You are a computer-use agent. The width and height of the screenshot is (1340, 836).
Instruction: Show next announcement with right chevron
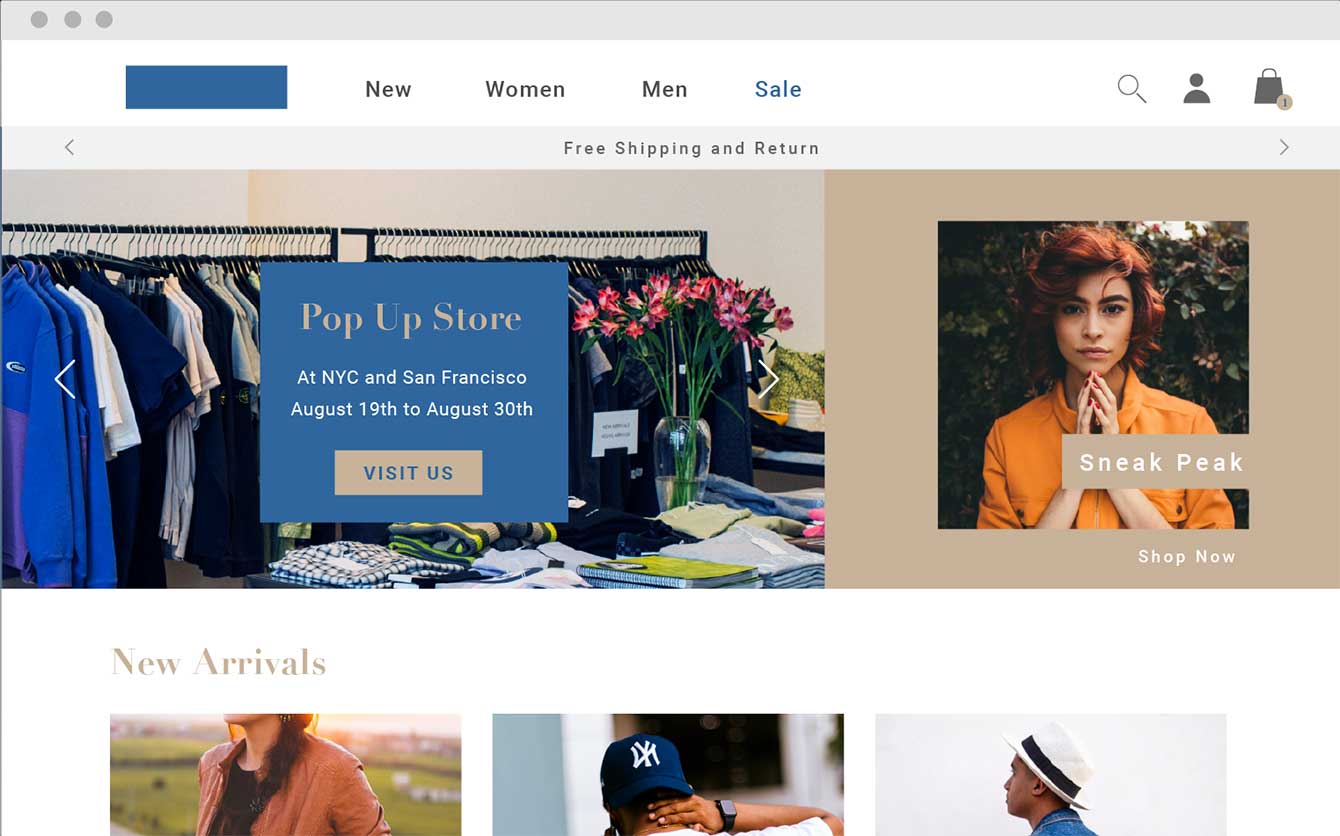point(1284,148)
